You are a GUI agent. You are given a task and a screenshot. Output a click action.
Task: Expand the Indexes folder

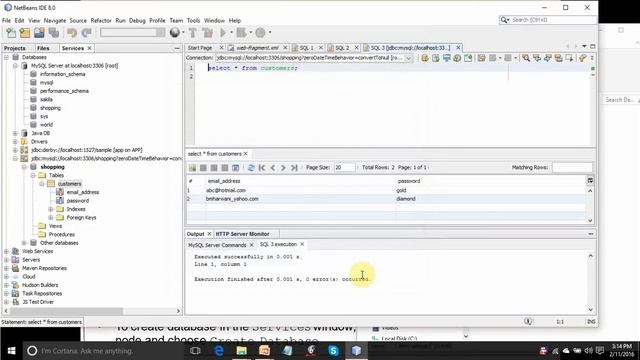click(x=51, y=209)
